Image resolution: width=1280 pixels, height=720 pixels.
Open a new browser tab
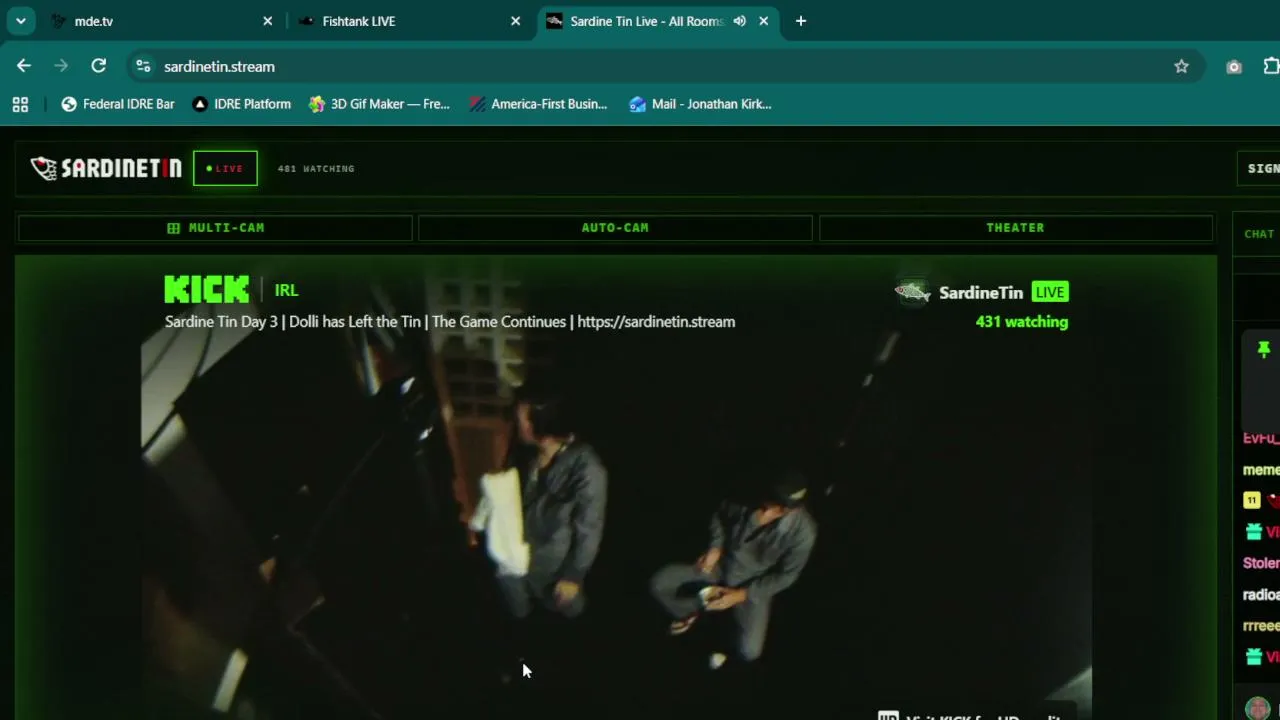click(801, 21)
